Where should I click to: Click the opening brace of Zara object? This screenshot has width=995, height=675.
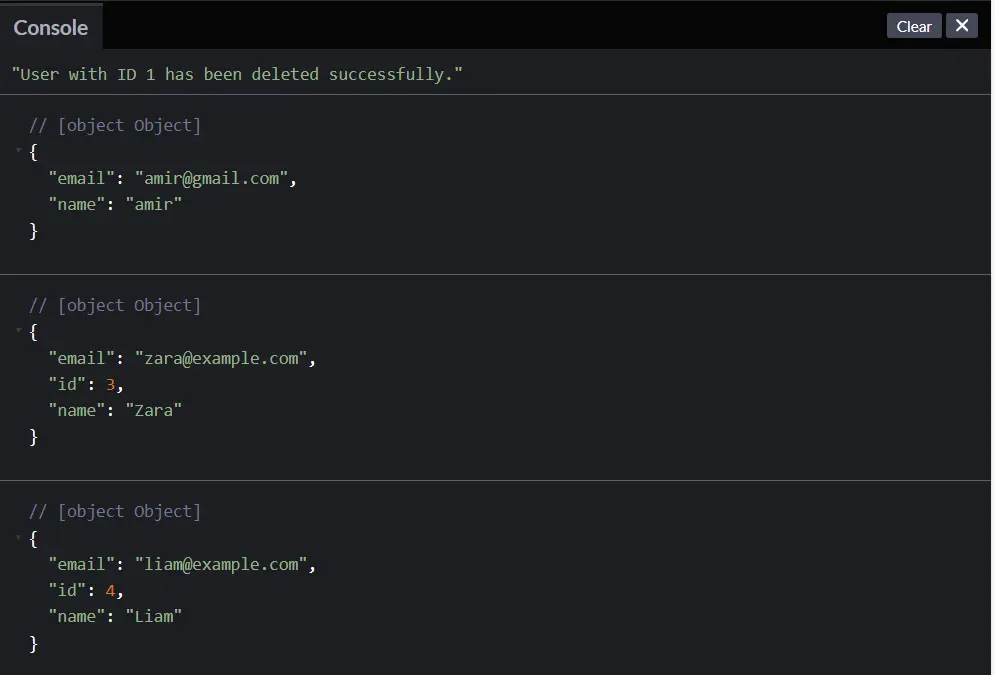click(x=34, y=332)
